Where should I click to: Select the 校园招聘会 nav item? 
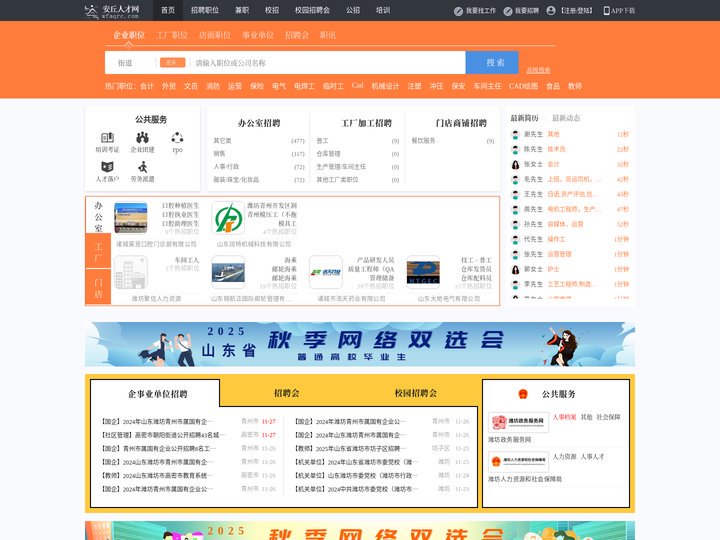(312, 10)
